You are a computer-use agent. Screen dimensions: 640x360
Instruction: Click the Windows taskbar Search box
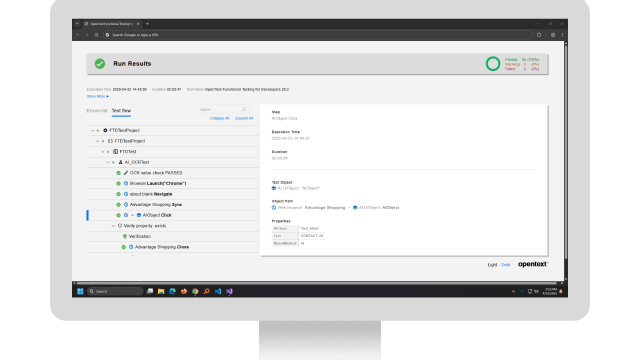tap(115, 291)
